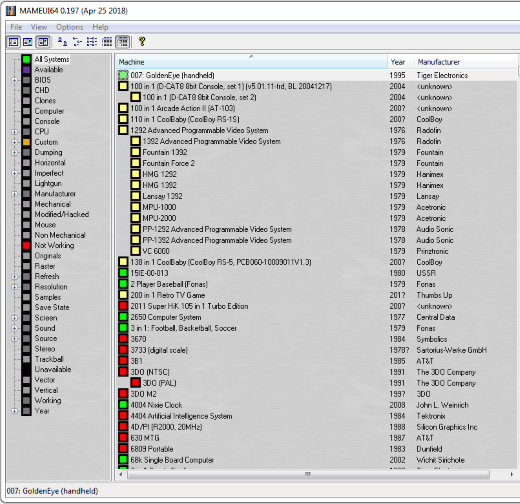Switch to details view toolbar icon

[107, 42]
